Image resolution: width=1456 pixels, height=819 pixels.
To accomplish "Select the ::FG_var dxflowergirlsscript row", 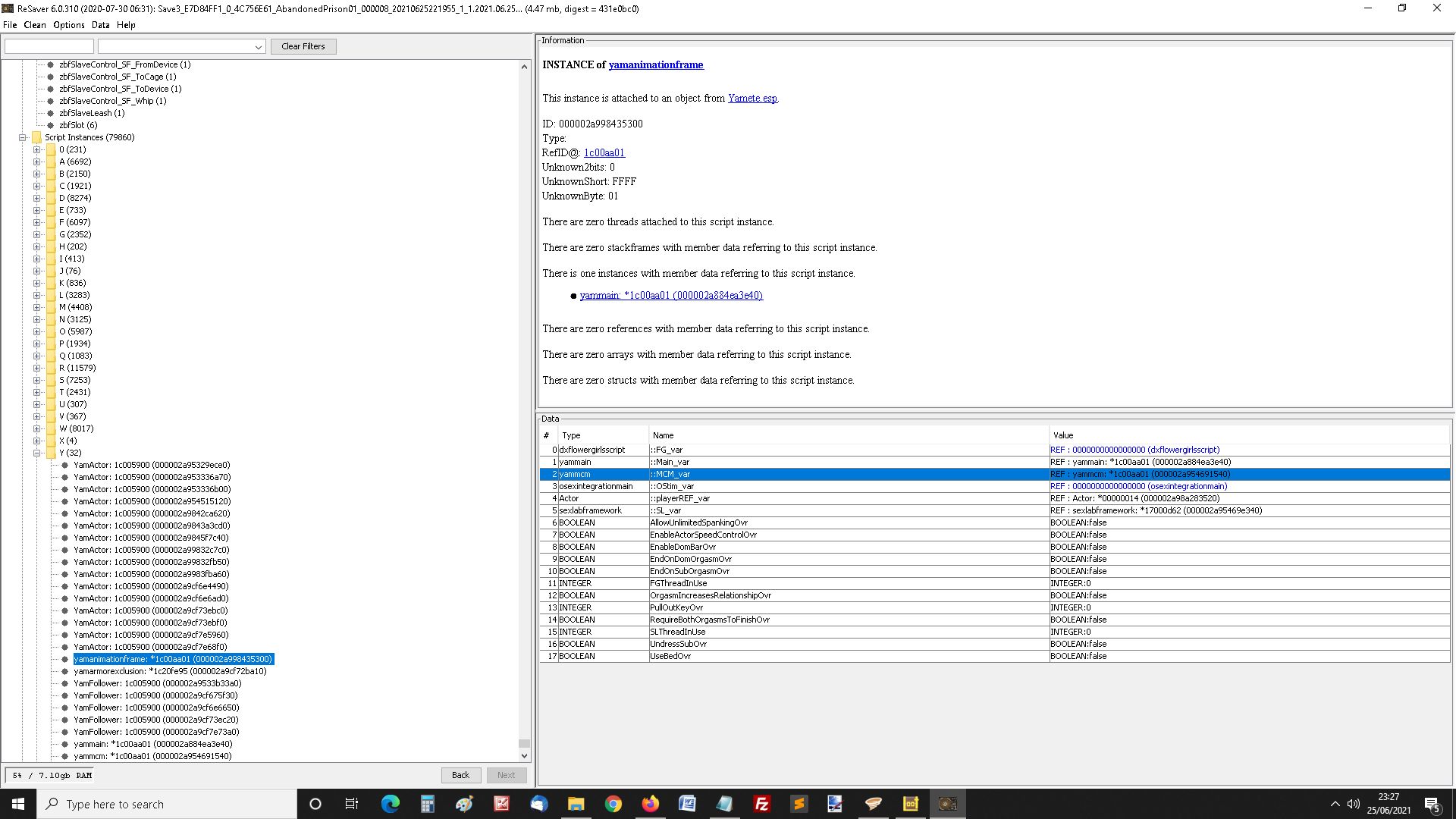I will coord(994,450).
